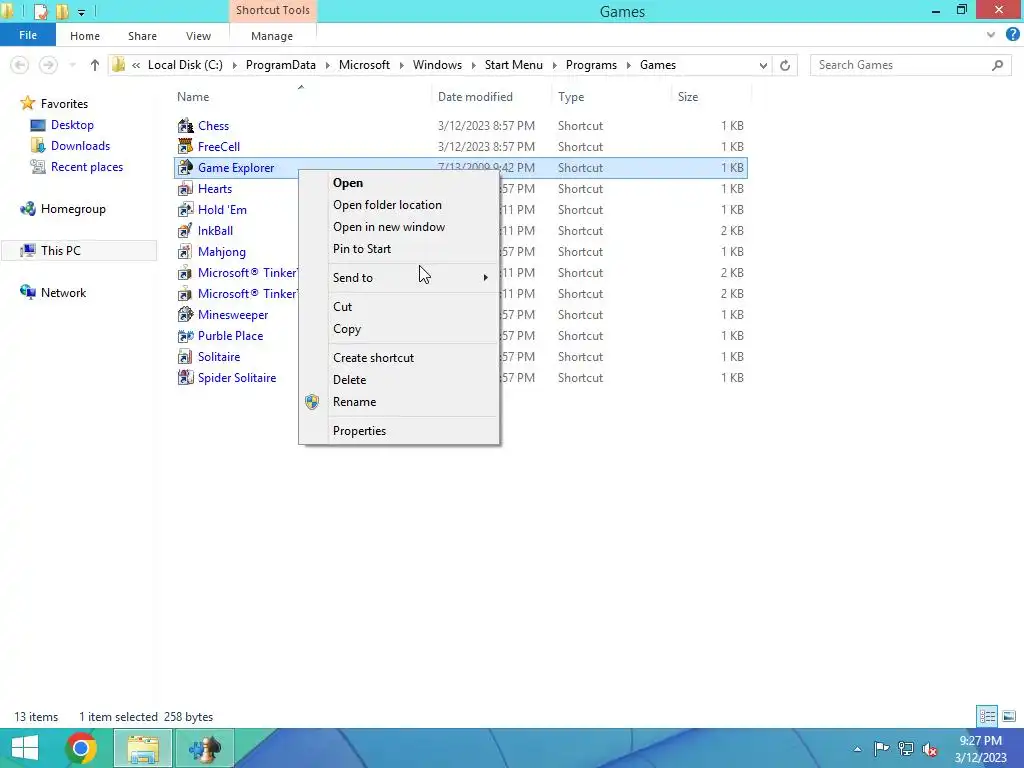
Task: Click the Desktop icon in the sidebar
Action: pyautogui.click(x=38, y=125)
